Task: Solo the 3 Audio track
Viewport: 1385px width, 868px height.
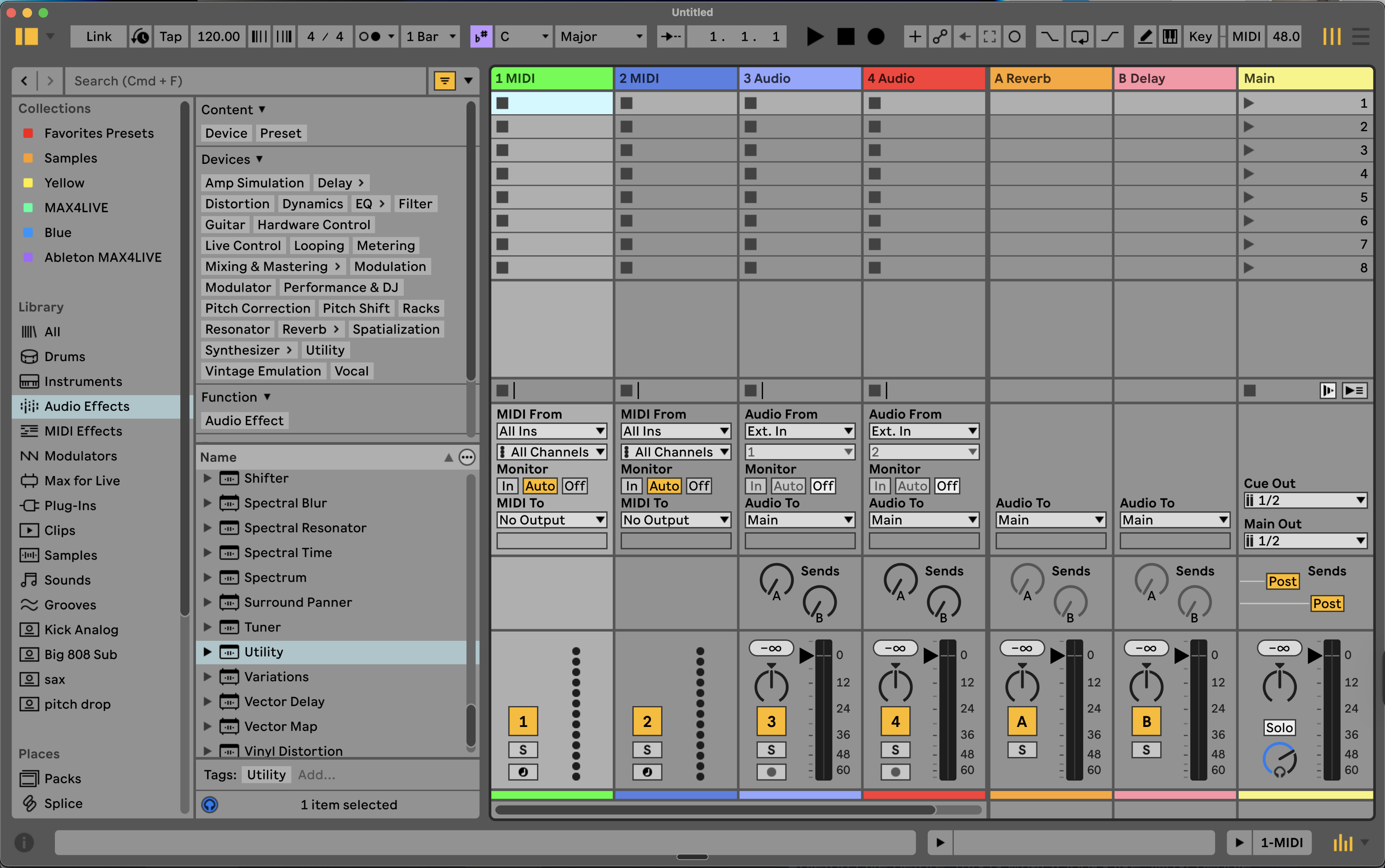Action: tap(771, 750)
